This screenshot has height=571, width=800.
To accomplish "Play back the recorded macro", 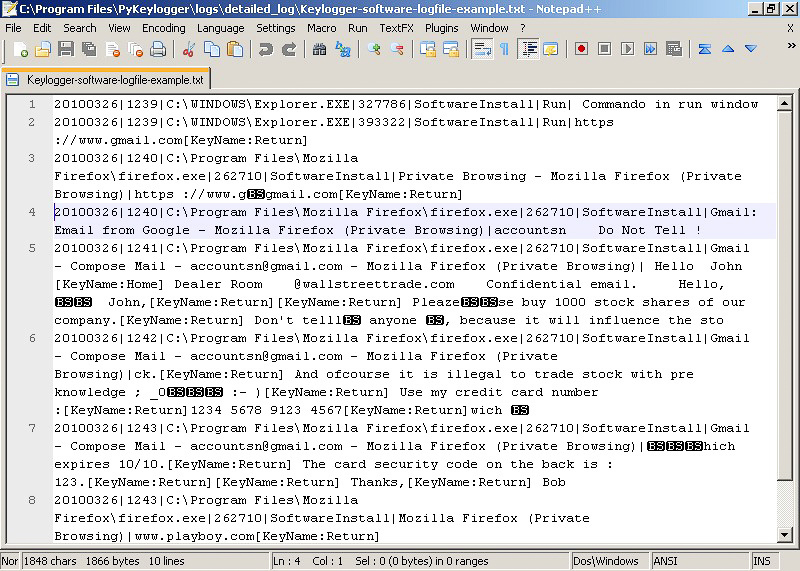I will pos(628,49).
